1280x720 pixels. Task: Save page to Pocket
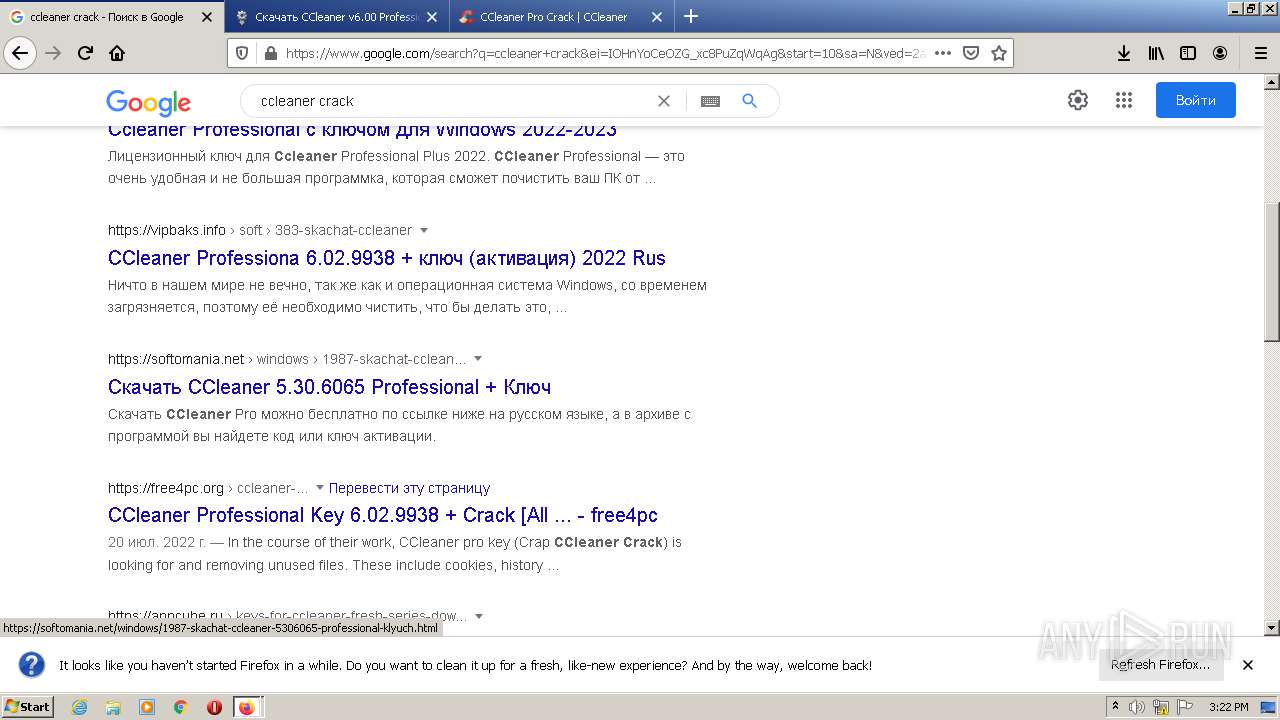pos(971,53)
